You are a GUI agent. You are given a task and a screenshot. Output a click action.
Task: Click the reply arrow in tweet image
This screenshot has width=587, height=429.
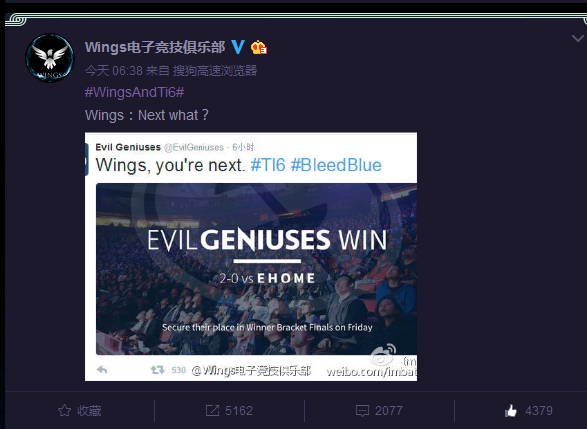[x=102, y=370]
